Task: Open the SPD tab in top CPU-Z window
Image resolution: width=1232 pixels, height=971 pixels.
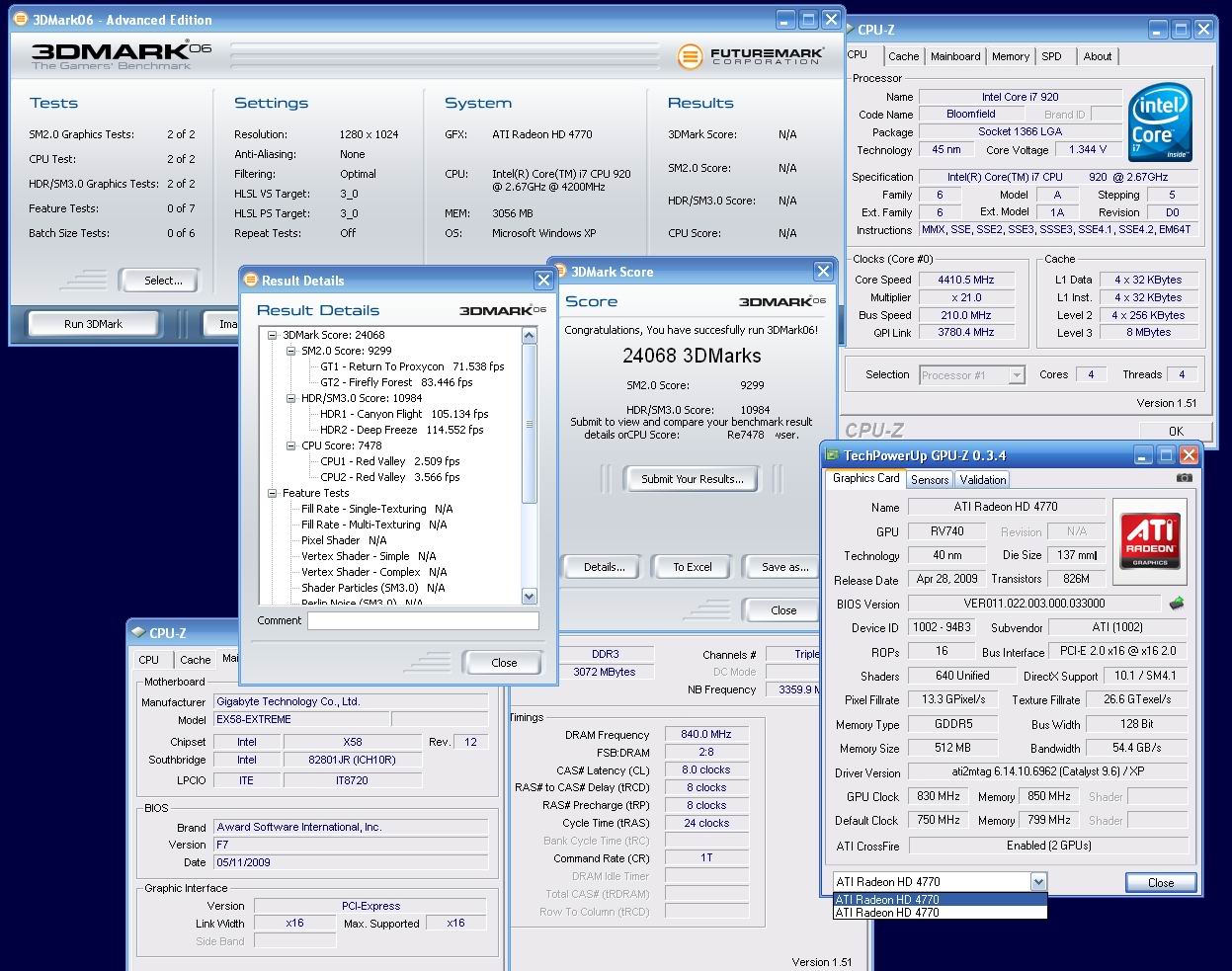Action: click(1052, 56)
